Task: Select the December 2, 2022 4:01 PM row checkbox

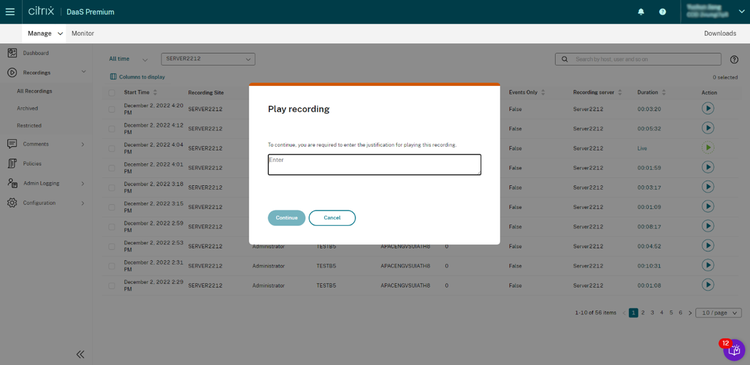Action: pyautogui.click(x=111, y=168)
